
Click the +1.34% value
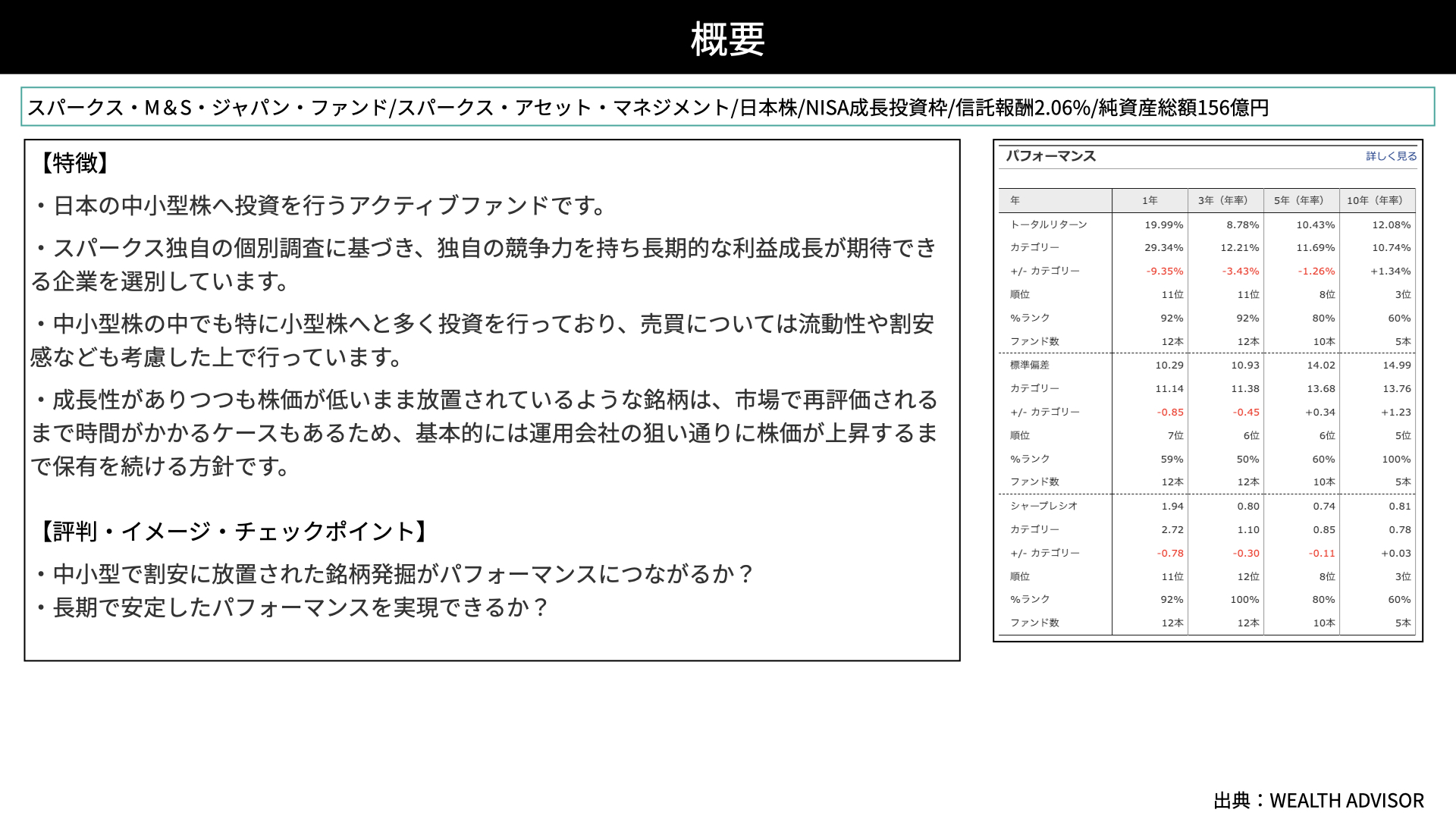[1391, 271]
